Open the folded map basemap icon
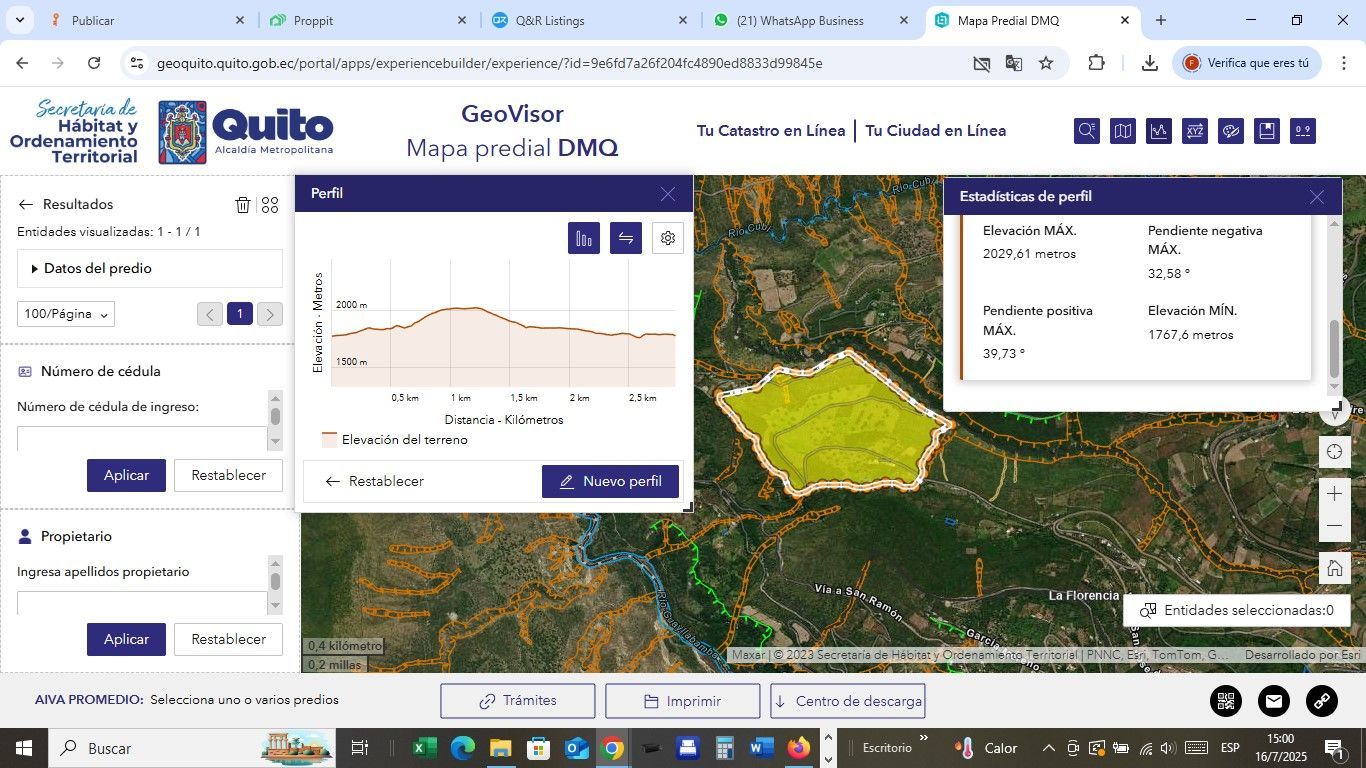The width and height of the screenshot is (1366, 768). 1123,131
